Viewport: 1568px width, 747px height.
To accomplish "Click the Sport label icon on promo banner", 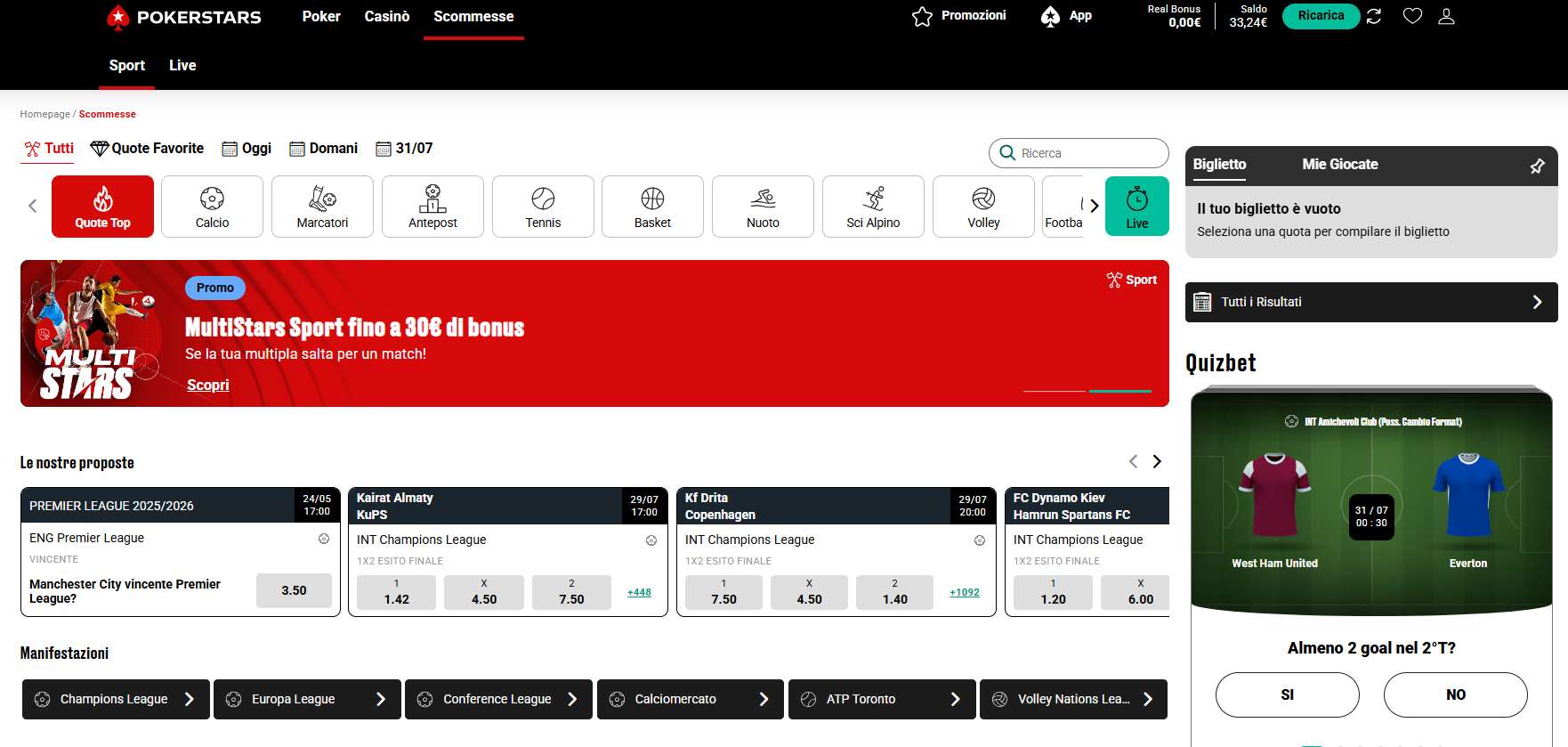I will click(1114, 280).
